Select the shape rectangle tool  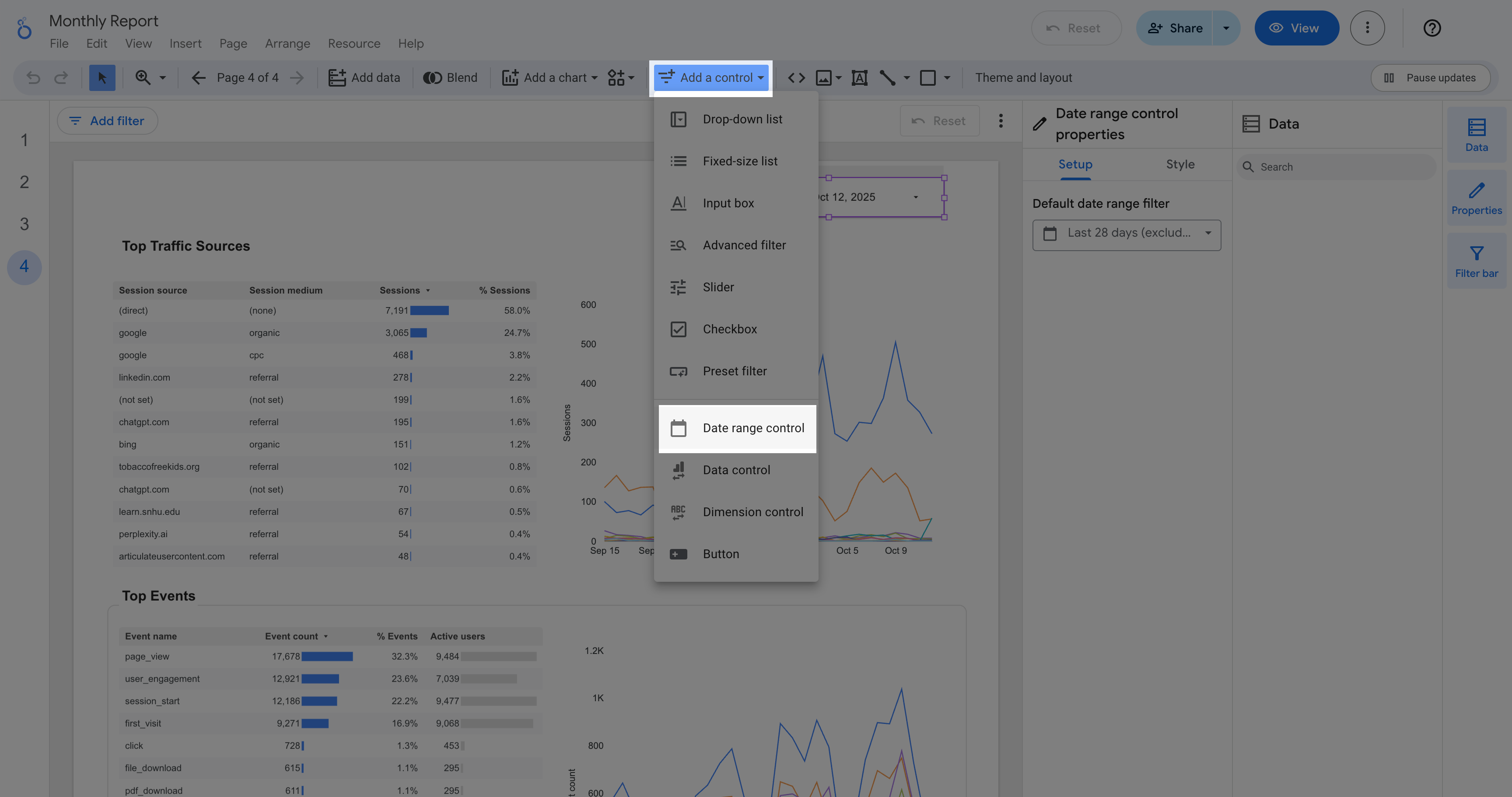pyautogui.click(x=928, y=77)
